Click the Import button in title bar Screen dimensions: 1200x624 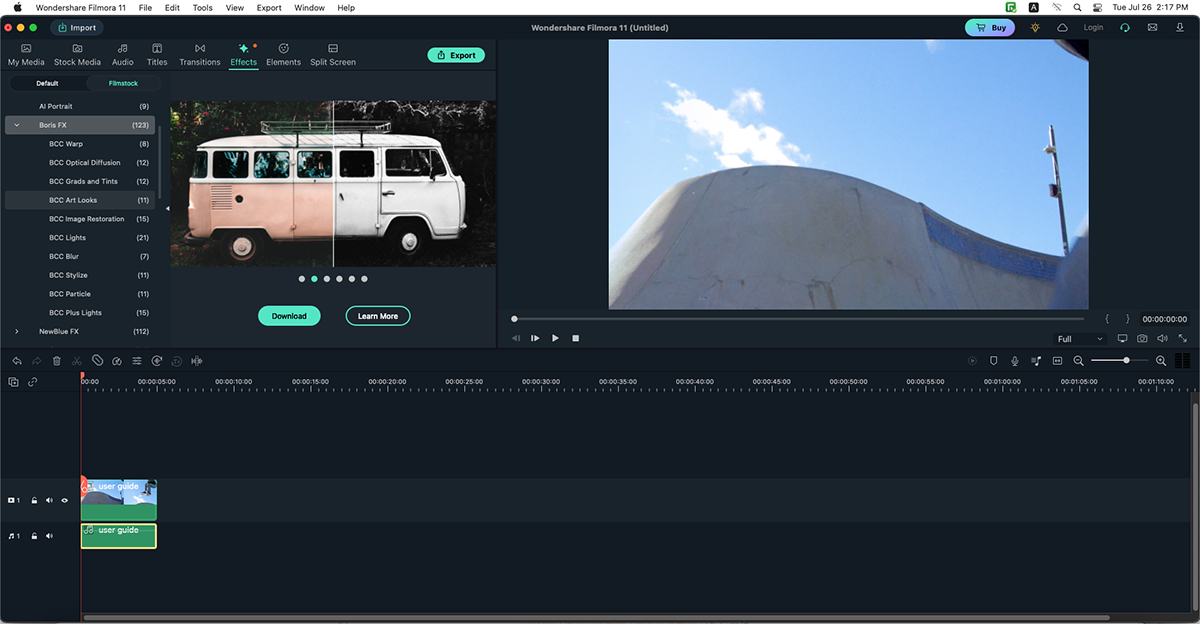[x=77, y=27]
